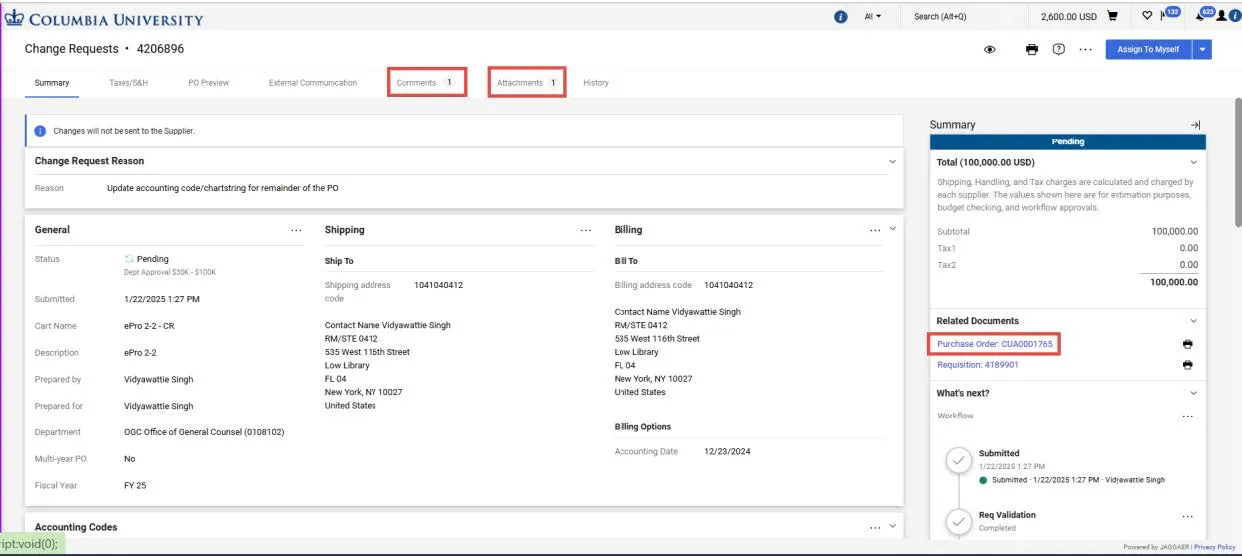This screenshot has width=1242, height=556.
Task: Switch to the Taxes/S&H tab
Action: click(x=129, y=83)
